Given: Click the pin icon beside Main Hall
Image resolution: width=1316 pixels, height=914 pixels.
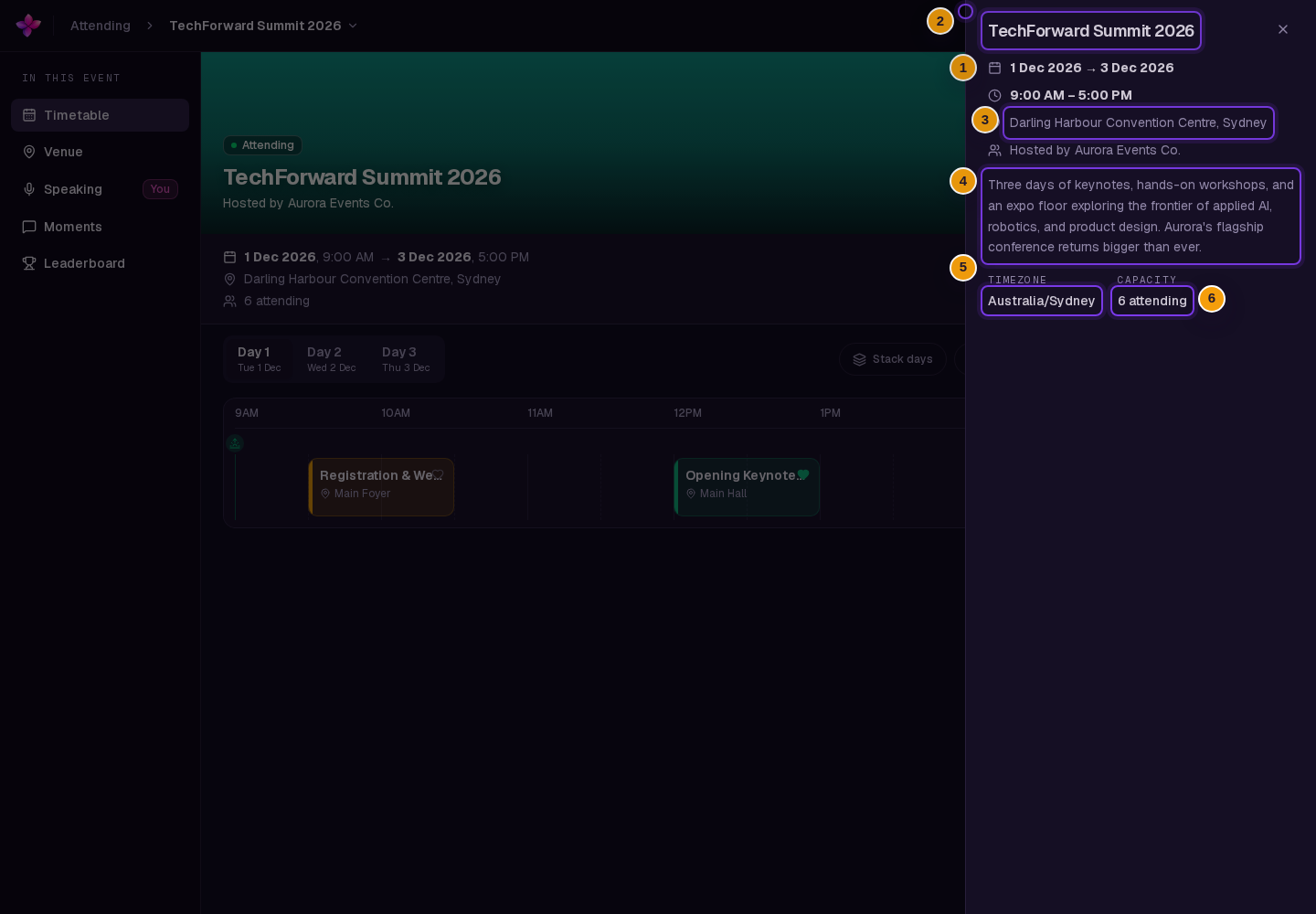Looking at the screenshot, I should coord(691,494).
